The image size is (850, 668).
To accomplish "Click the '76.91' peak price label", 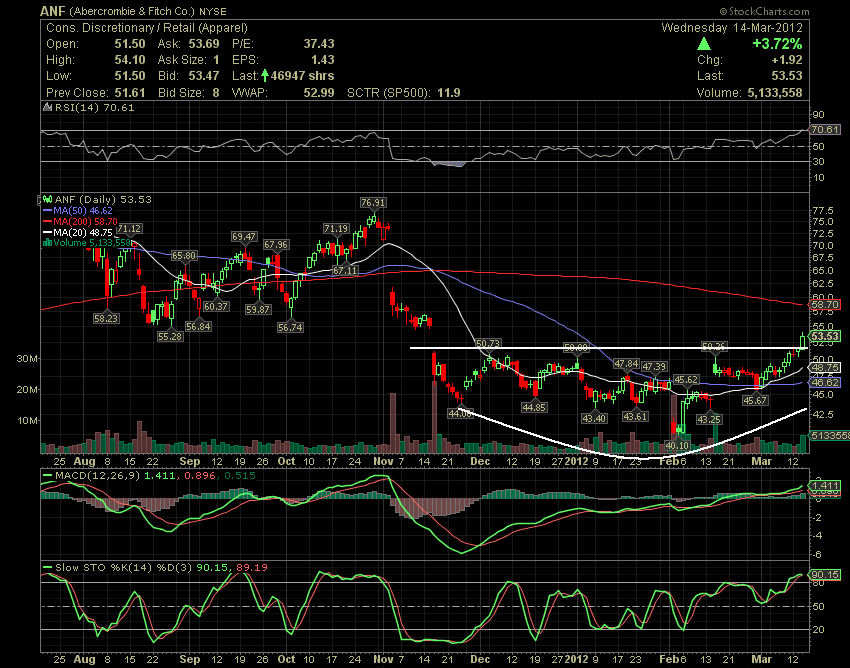I will pyautogui.click(x=373, y=203).
